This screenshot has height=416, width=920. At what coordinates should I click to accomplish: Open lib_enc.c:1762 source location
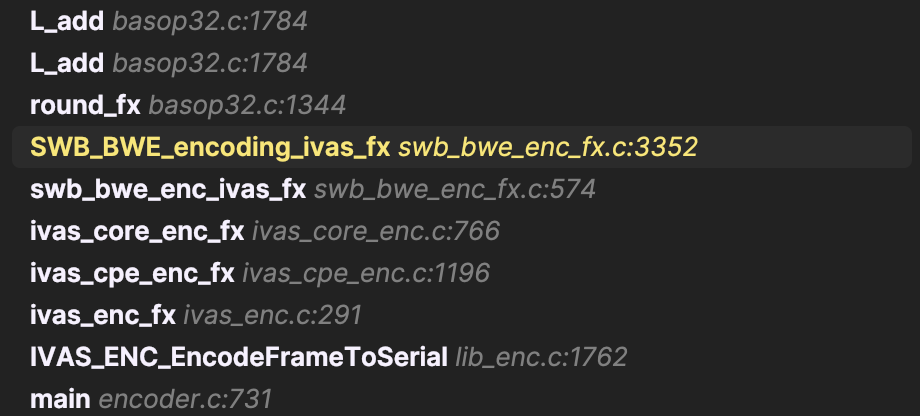[x=541, y=357]
